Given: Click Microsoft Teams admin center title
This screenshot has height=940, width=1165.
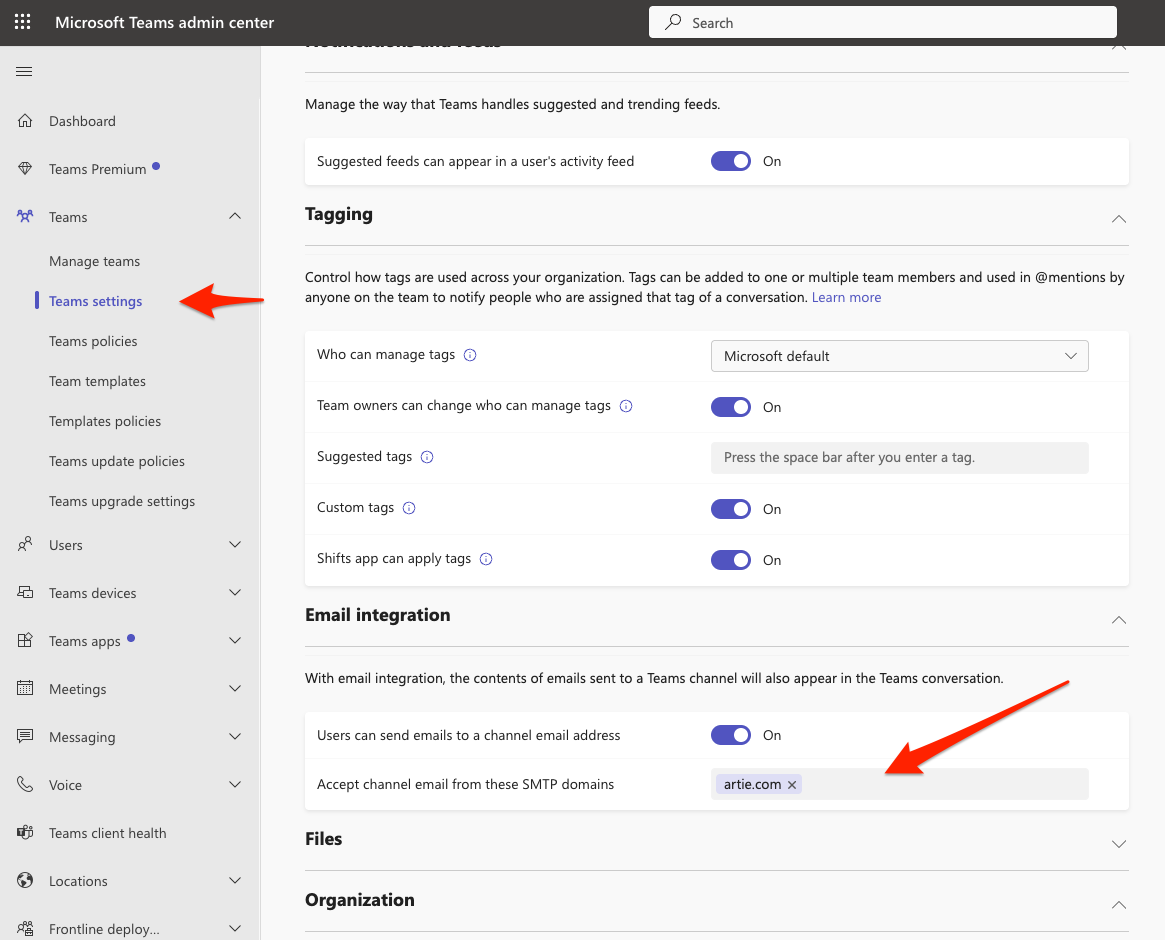Looking at the screenshot, I should [164, 22].
